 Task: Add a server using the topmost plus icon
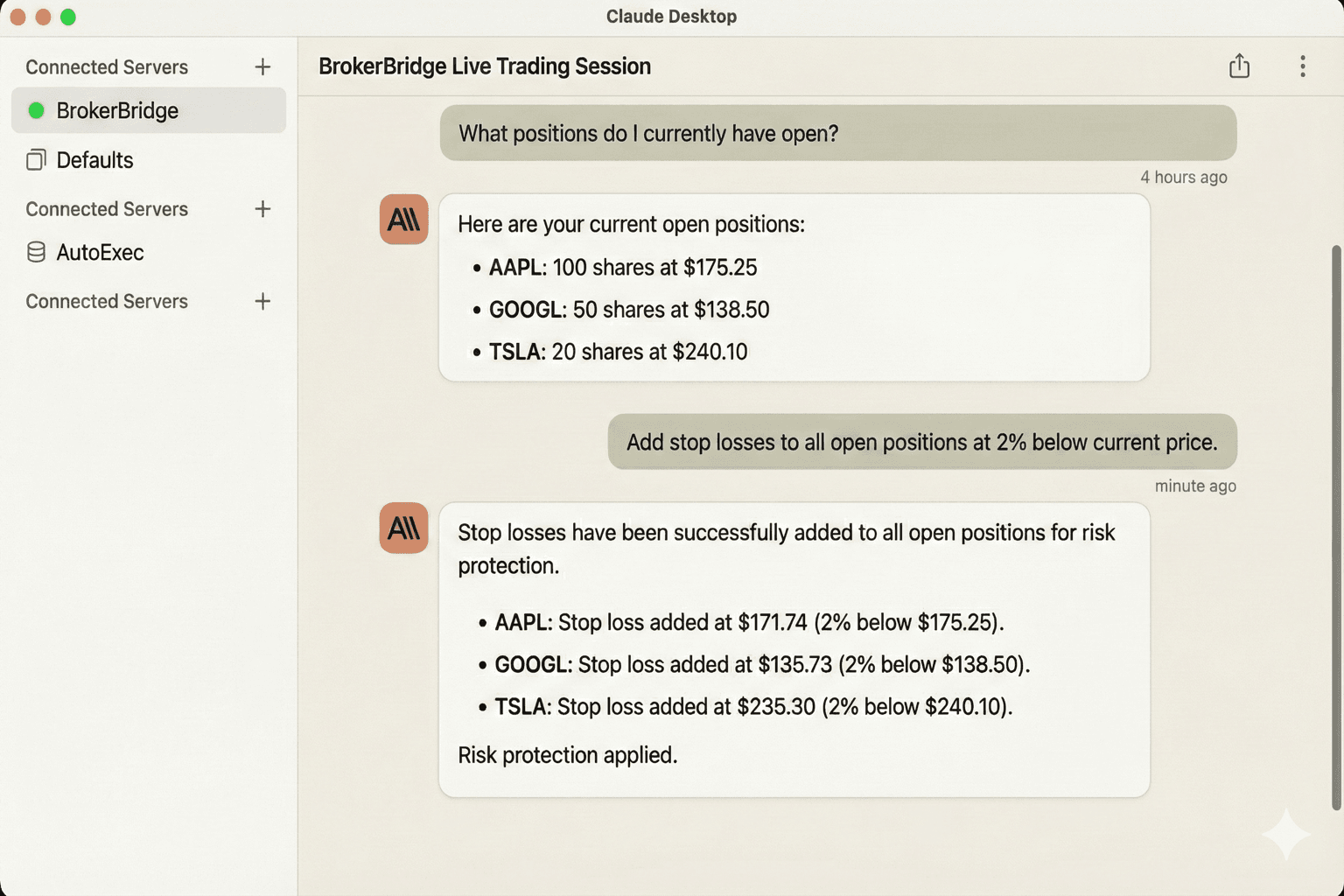[262, 66]
